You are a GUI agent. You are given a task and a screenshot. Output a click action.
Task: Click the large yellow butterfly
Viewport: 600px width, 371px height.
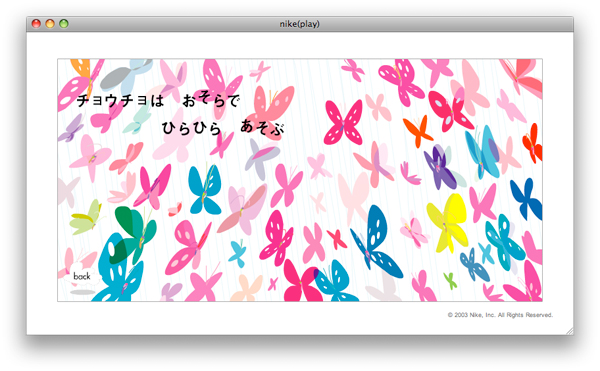pos(447,222)
